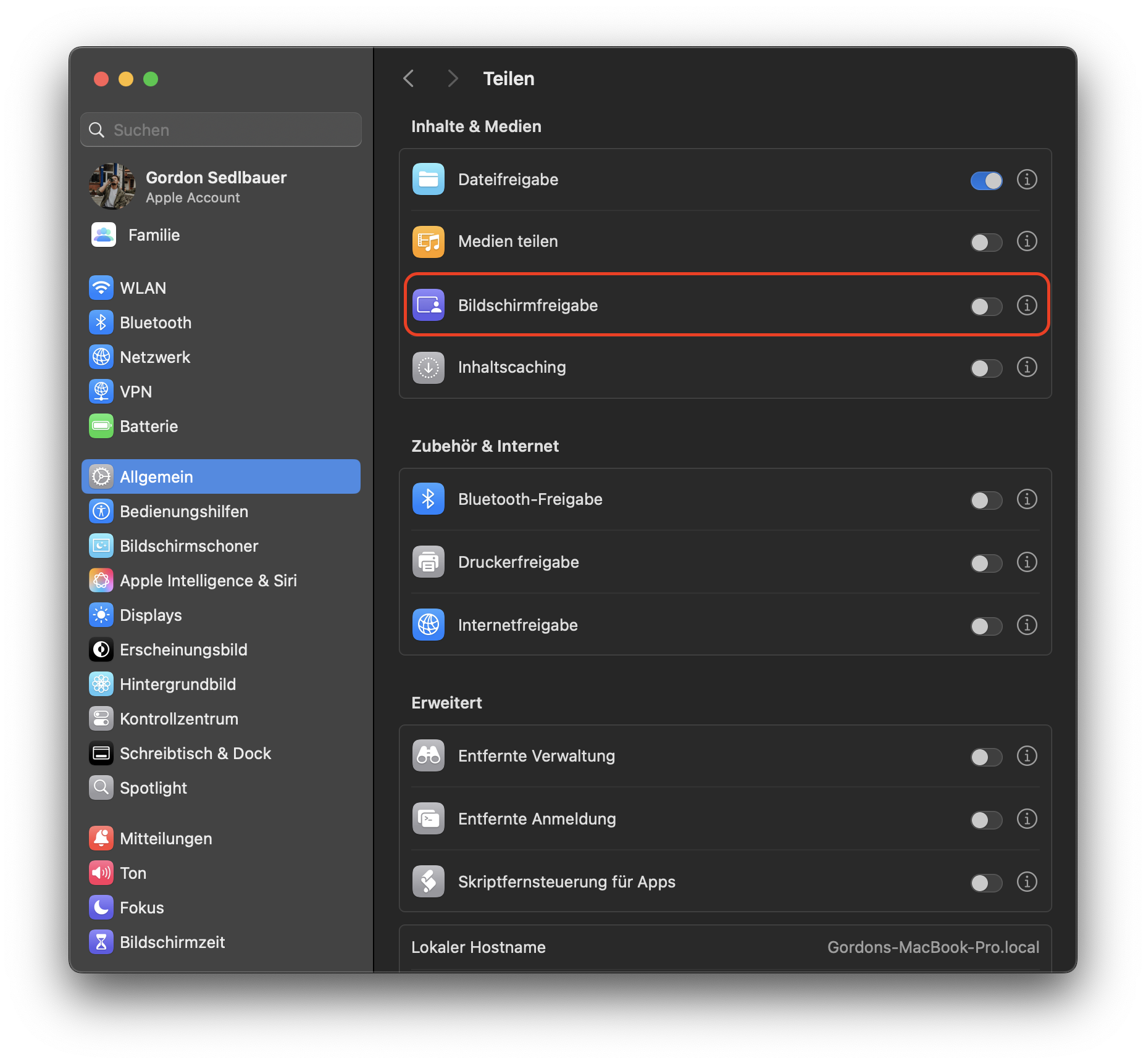Click the Gordon Sedlbauer Apple Account avatar
The image size is (1146, 1064).
point(112,186)
